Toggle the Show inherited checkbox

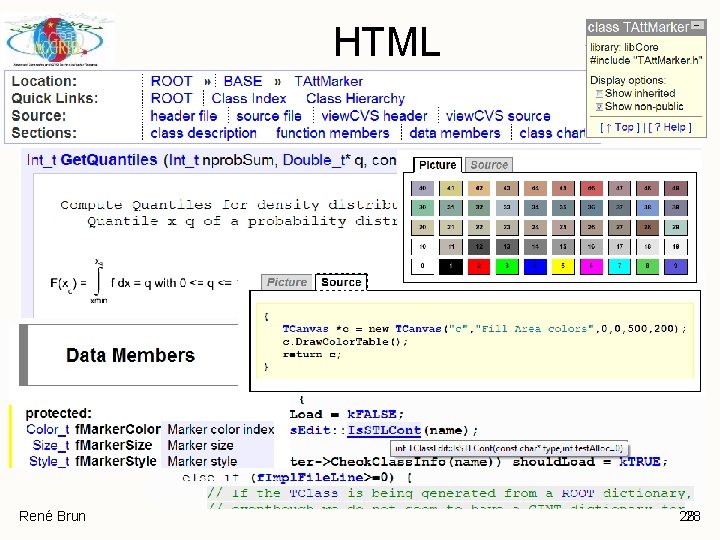click(599, 94)
